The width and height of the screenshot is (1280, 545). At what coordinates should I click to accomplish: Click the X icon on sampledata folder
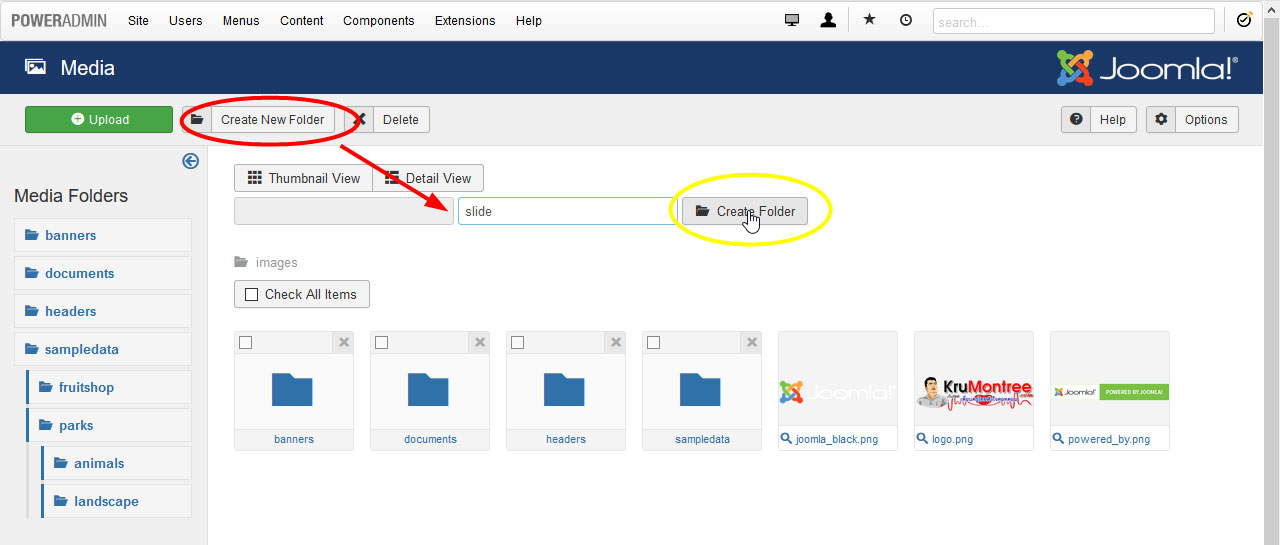point(752,343)
